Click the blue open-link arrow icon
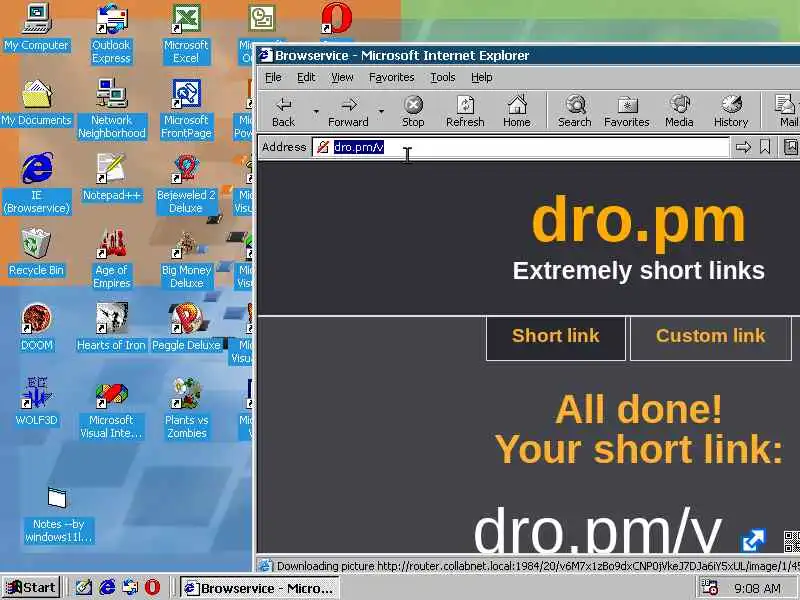800x600 pixels. pyautogui.click(x=754, y=540)
